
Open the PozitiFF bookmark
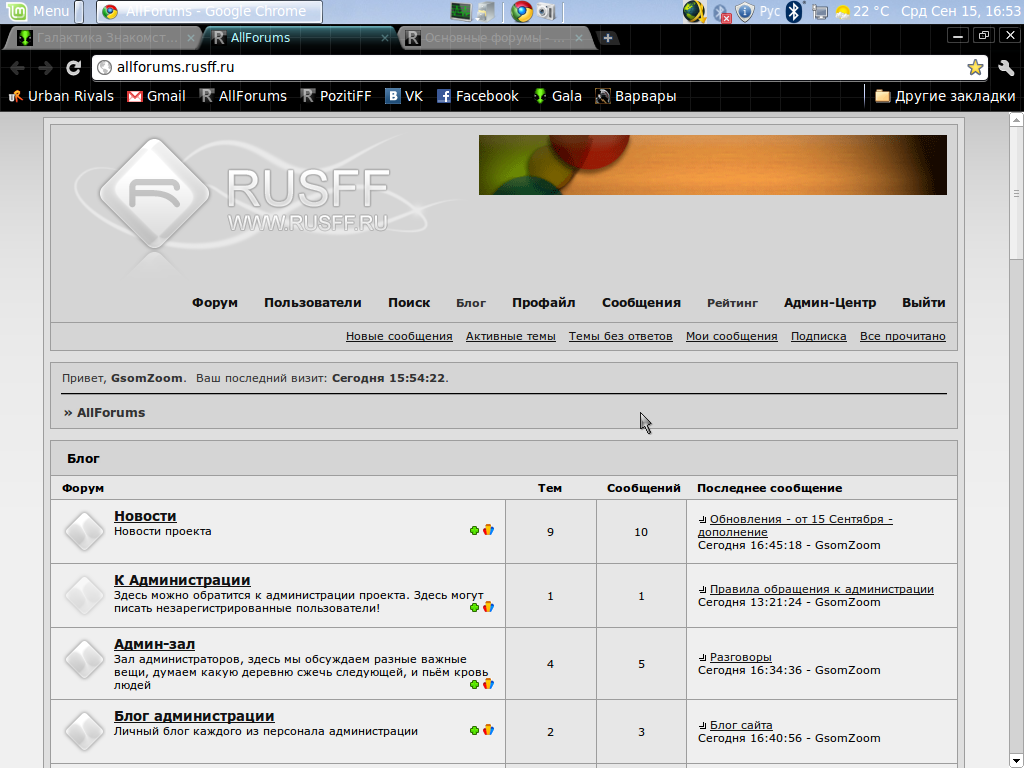336,96
